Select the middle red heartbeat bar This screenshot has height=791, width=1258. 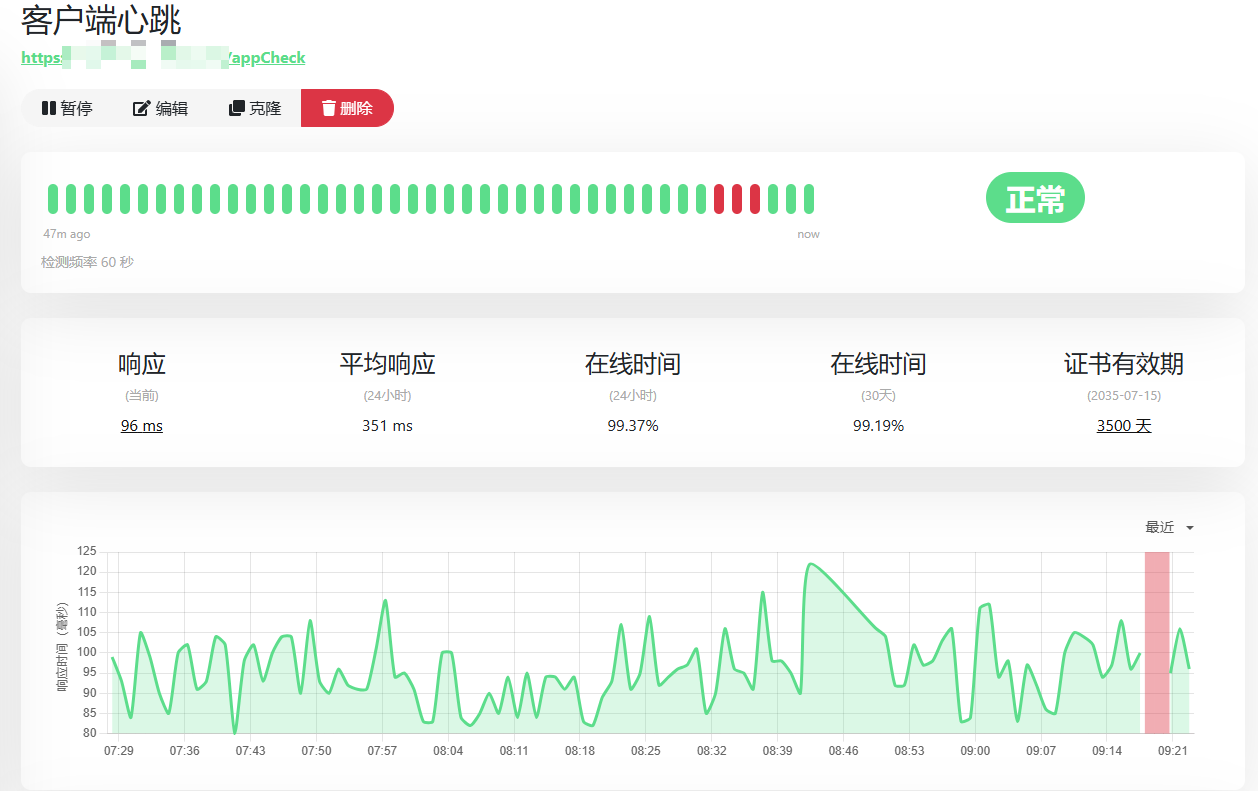click(737, 199)
